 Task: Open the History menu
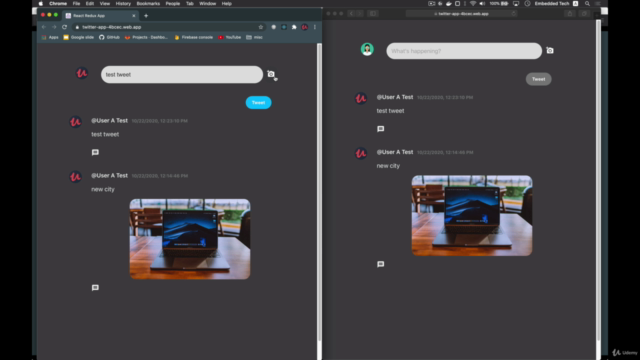[123, 4]
